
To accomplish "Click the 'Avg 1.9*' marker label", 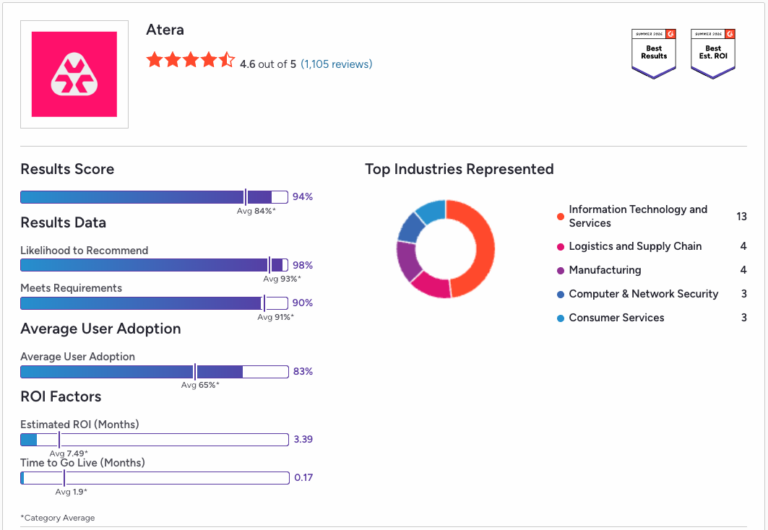I will (x=71, y=492).
